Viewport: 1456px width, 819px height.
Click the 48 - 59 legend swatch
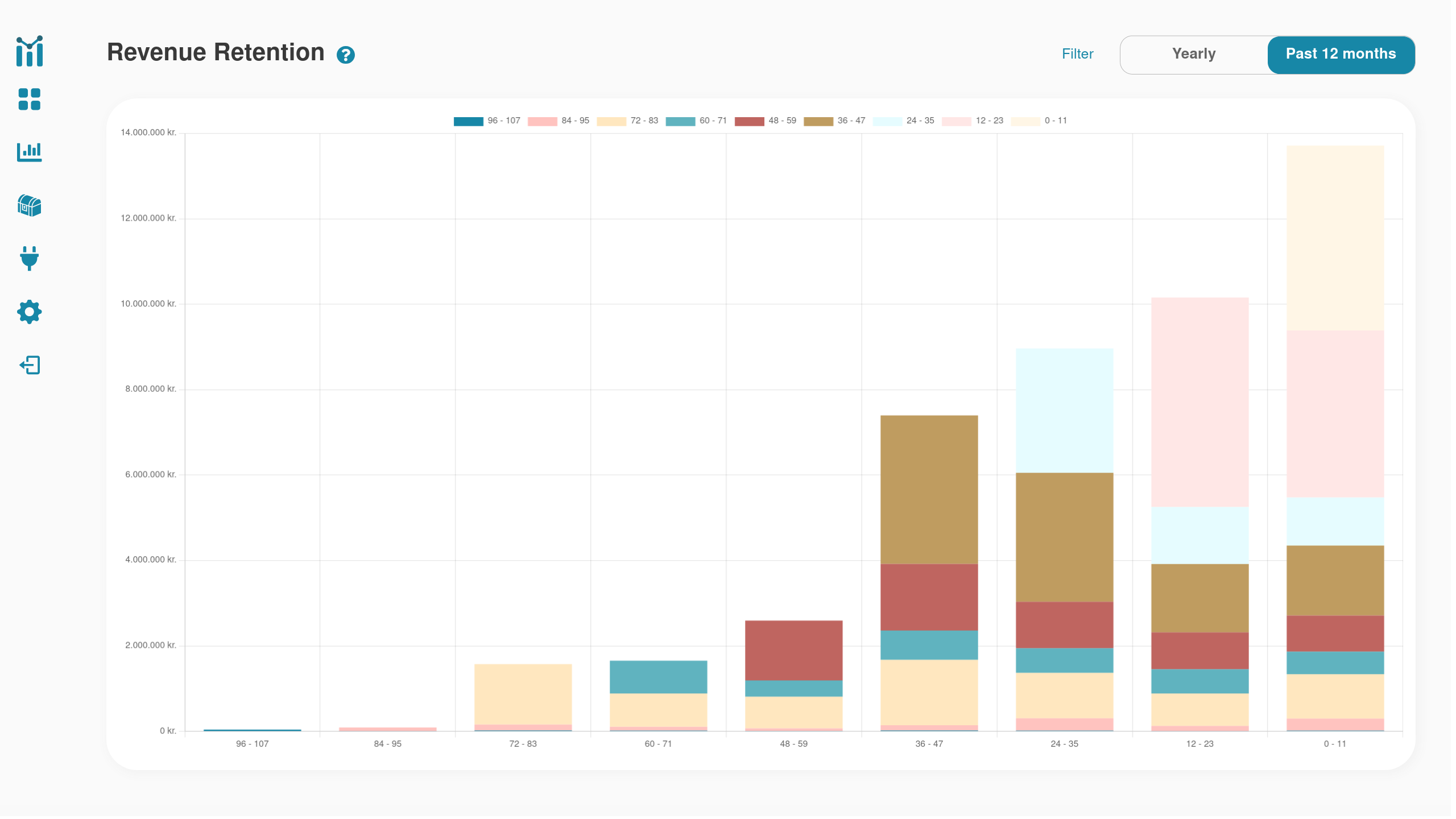[749, 121]
